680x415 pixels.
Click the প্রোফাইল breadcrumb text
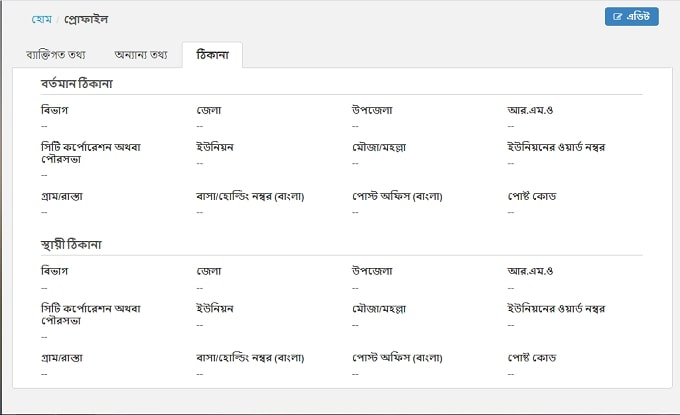(x=86, y=19)
